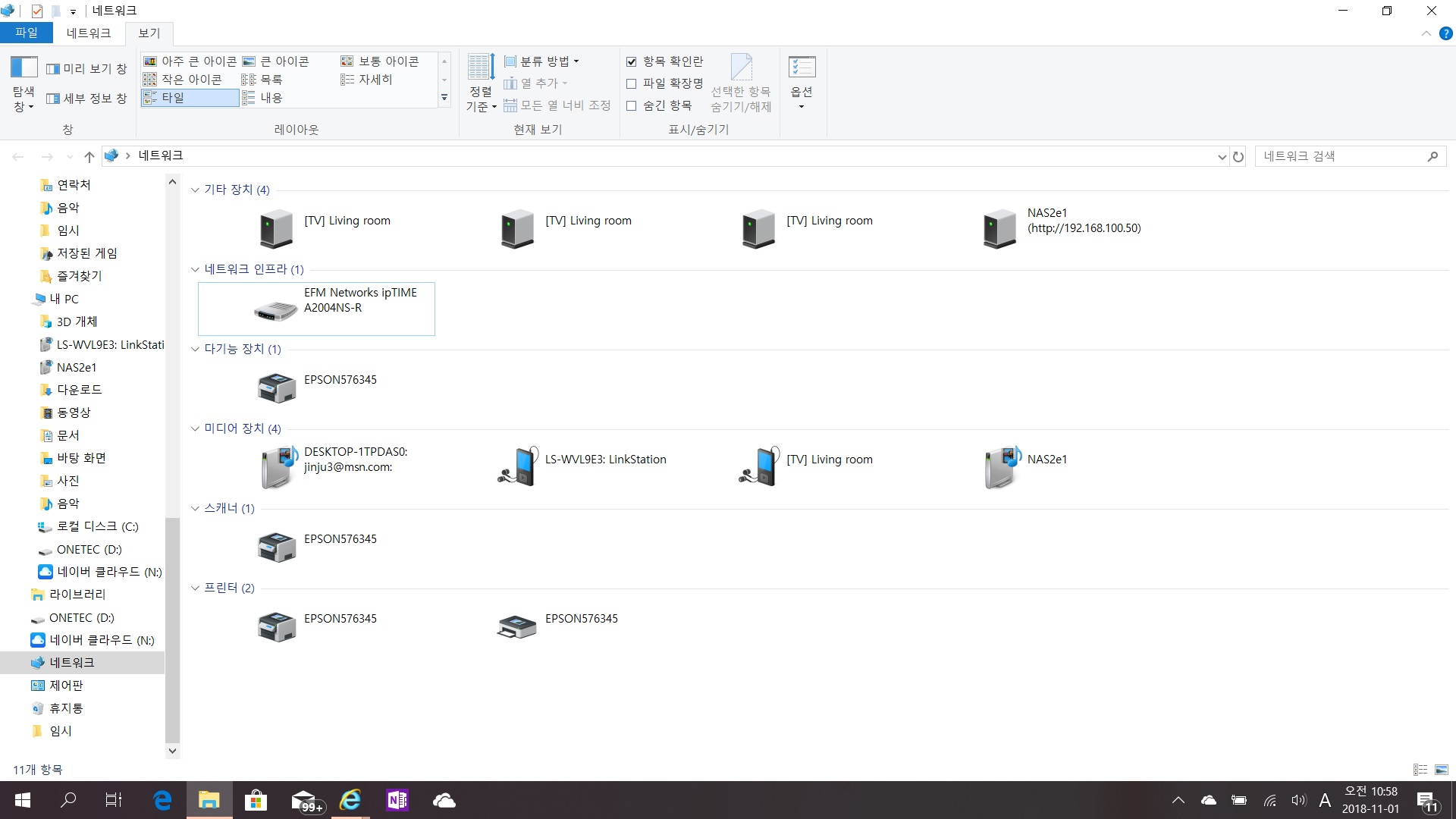Open the Microsoft Store taskbar icon
The height and width of the screenshot is (819, 1456).
point(256,800)
